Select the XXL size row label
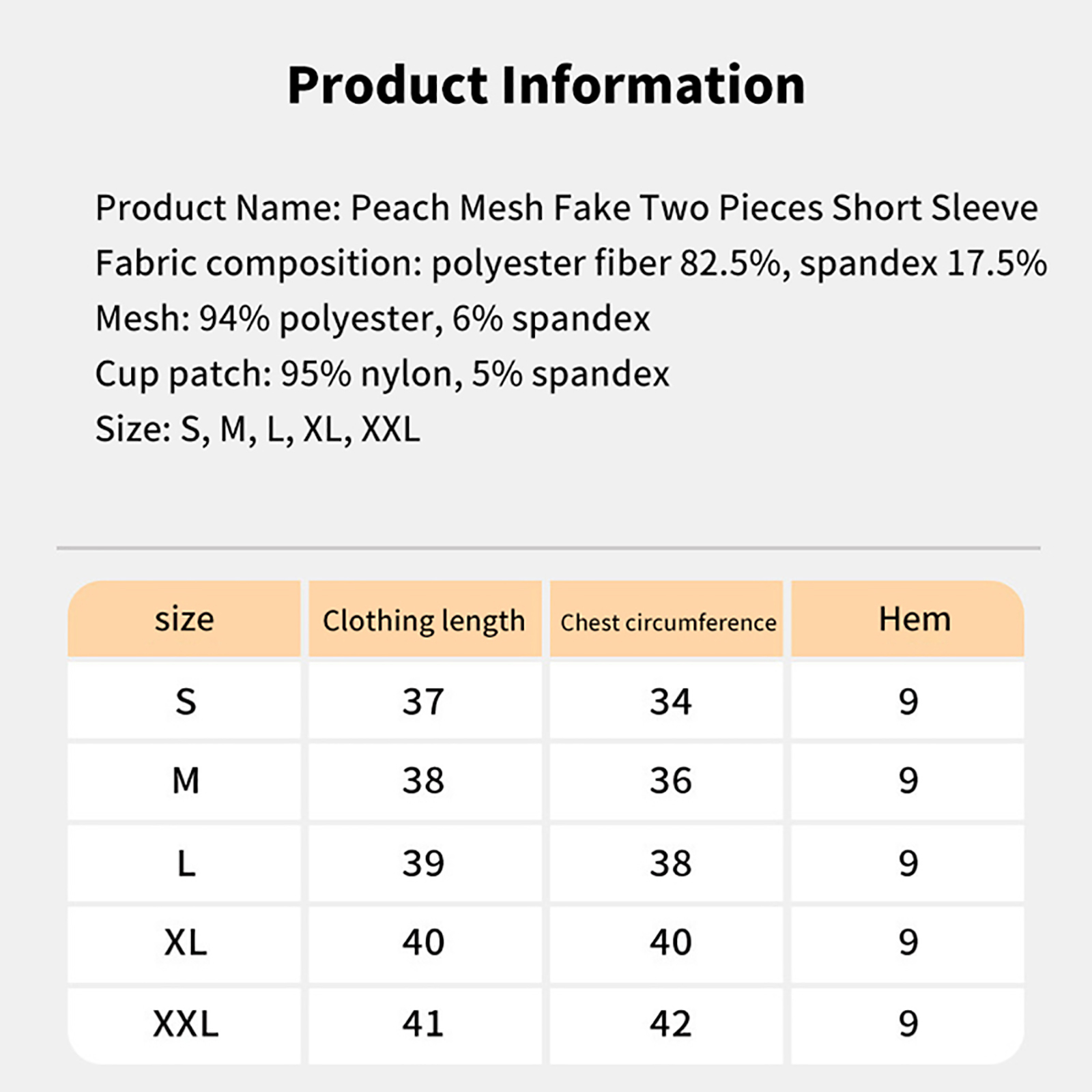The image size is (1092, 1092). click(x=186, y=1024)
